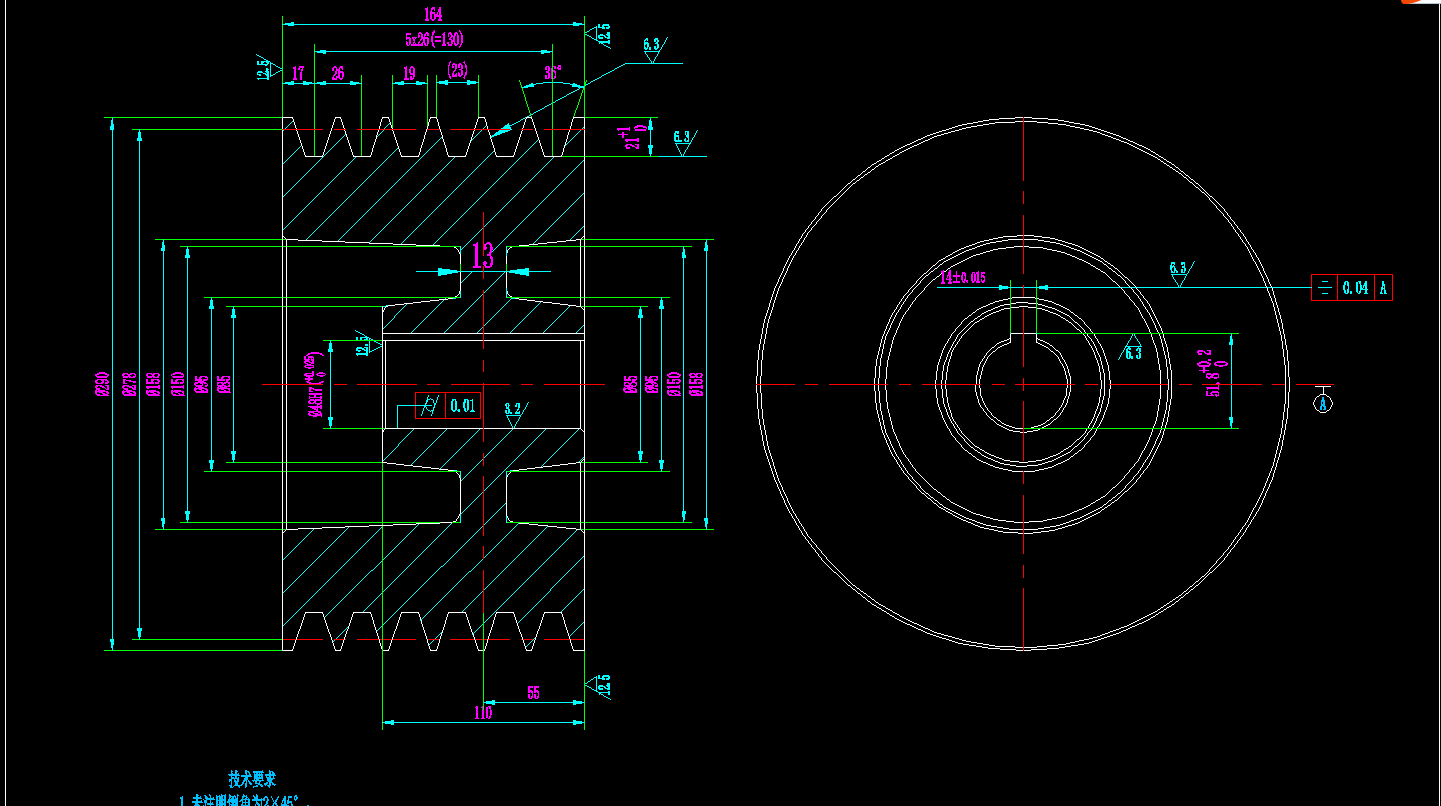Click Ø95 on the section view's left side
The height and width of the screenshot is (806, 1441).
click(201, 385)
